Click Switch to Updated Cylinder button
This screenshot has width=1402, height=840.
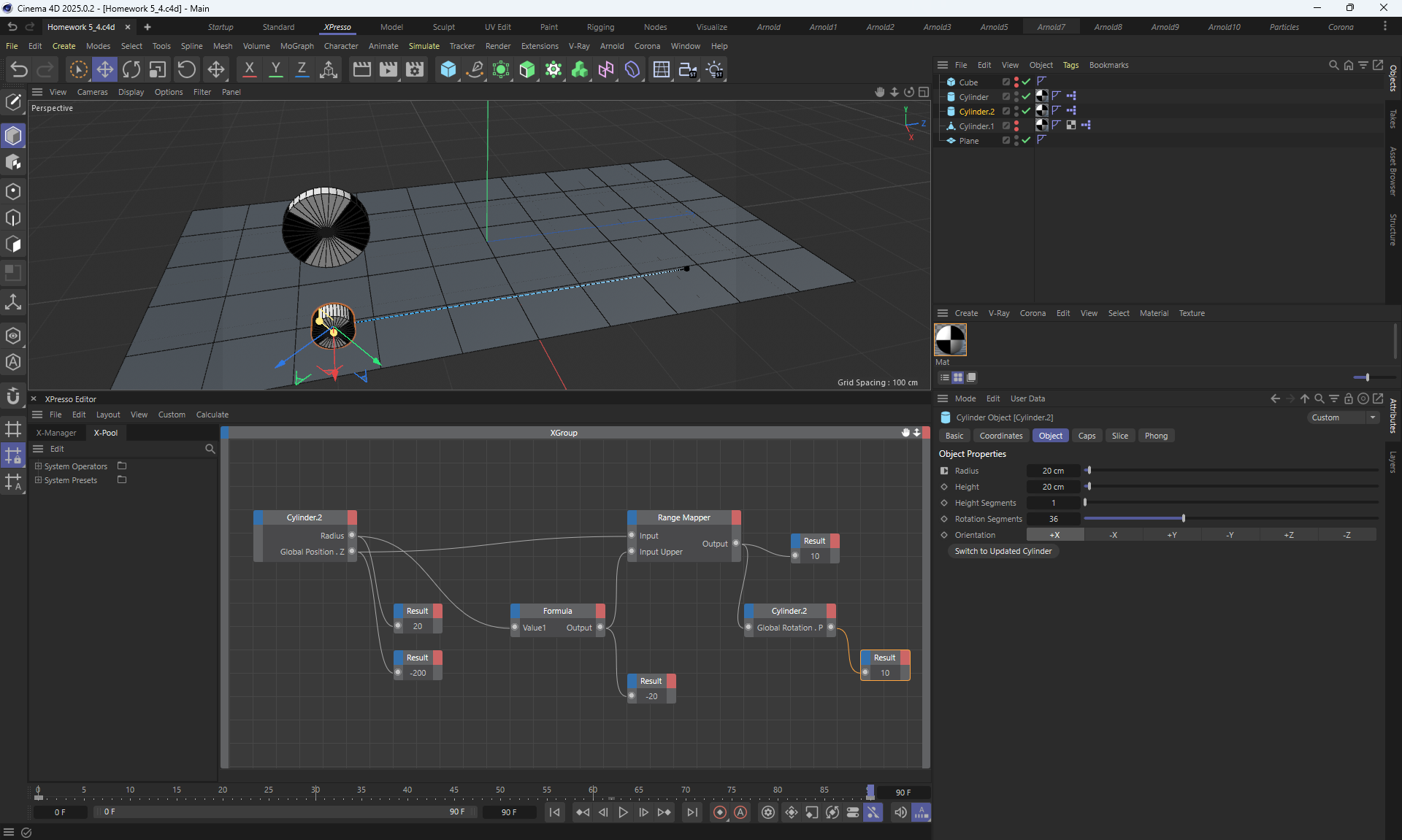click(1003, 551)
